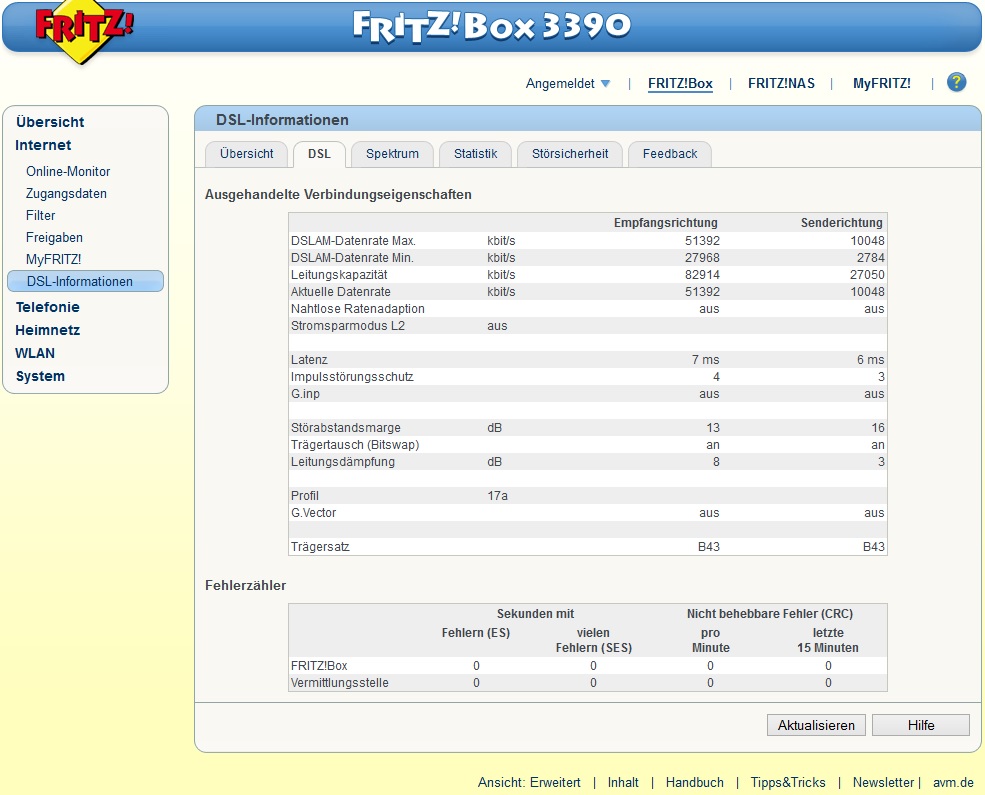This screenshot has width=985, height=795.
Task: Open the Tipps&Tricks footer link
Action: pos(788,782)
